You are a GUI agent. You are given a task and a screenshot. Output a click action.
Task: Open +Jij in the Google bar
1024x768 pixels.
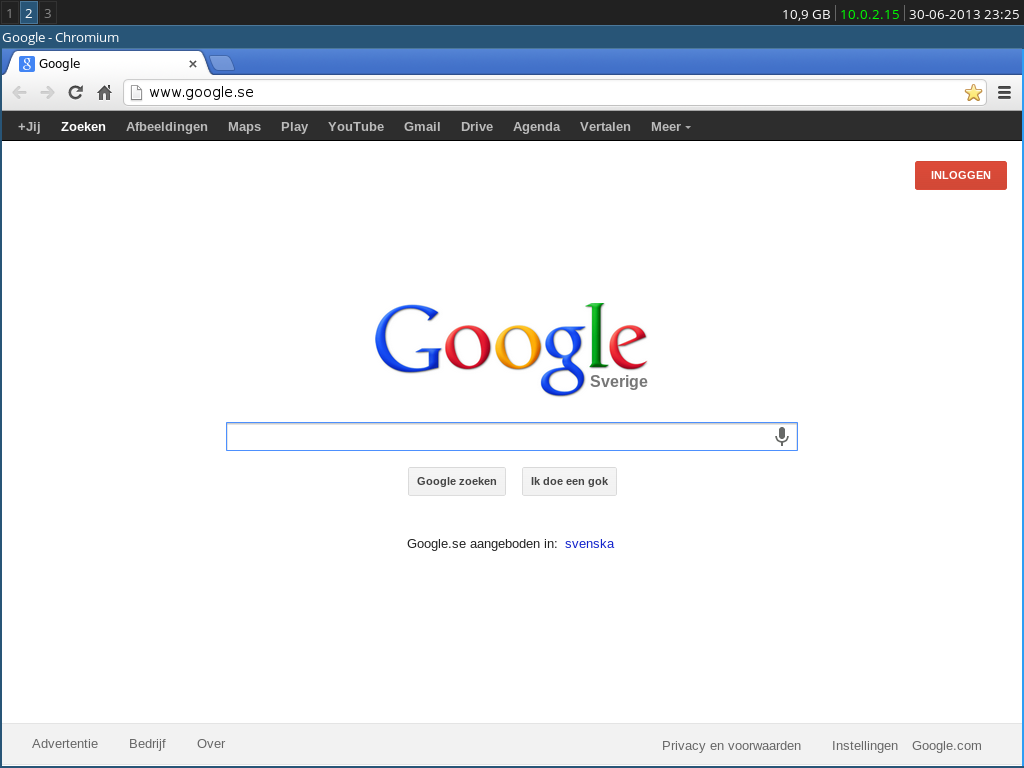29,127
